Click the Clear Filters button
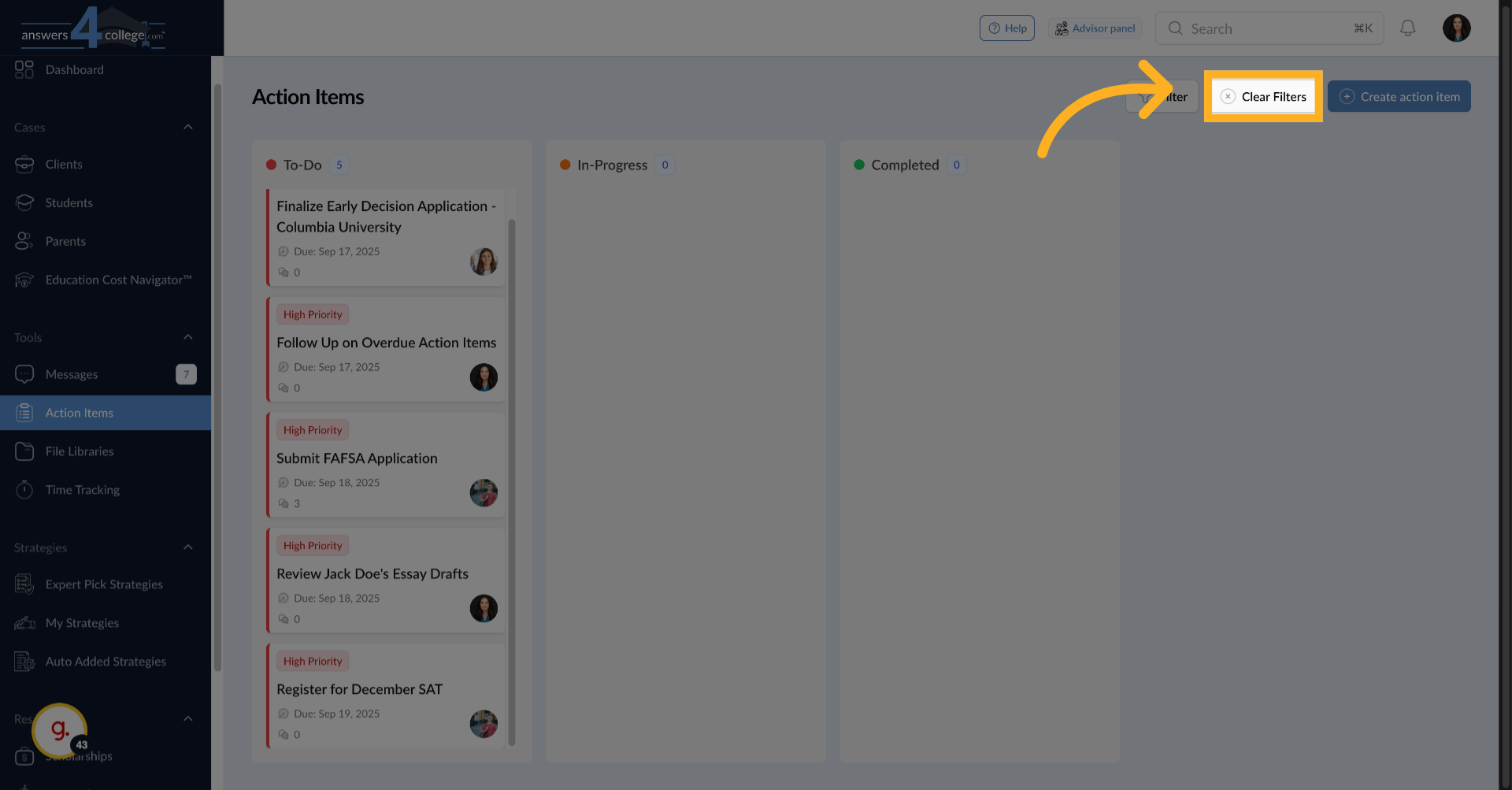Viewport: 1512px width, 790px height. pyautogui.click(x=1263, y=97)
